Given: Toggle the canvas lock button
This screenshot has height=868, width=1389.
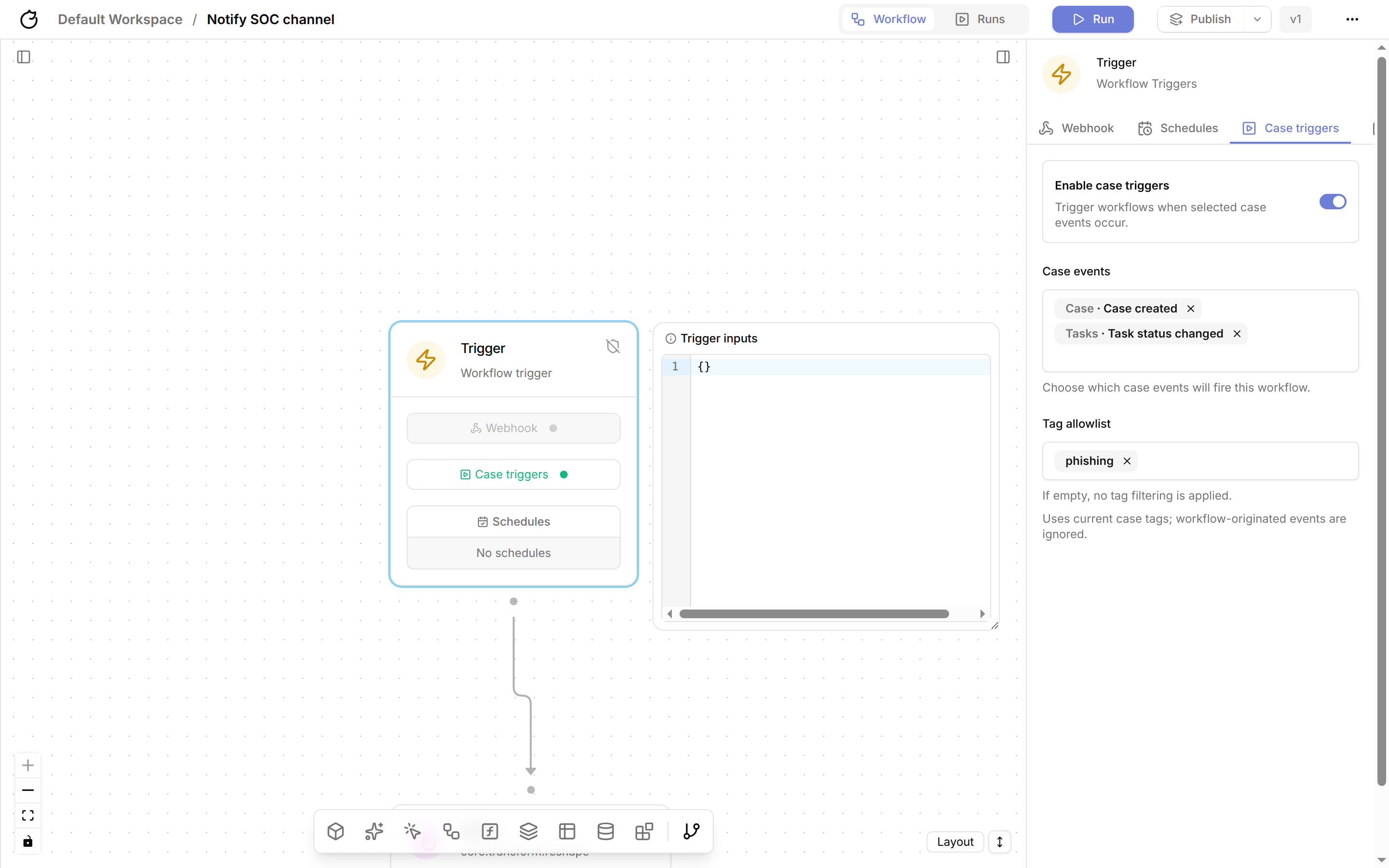Looking at the screenshot, I should [x=27, y=841].
